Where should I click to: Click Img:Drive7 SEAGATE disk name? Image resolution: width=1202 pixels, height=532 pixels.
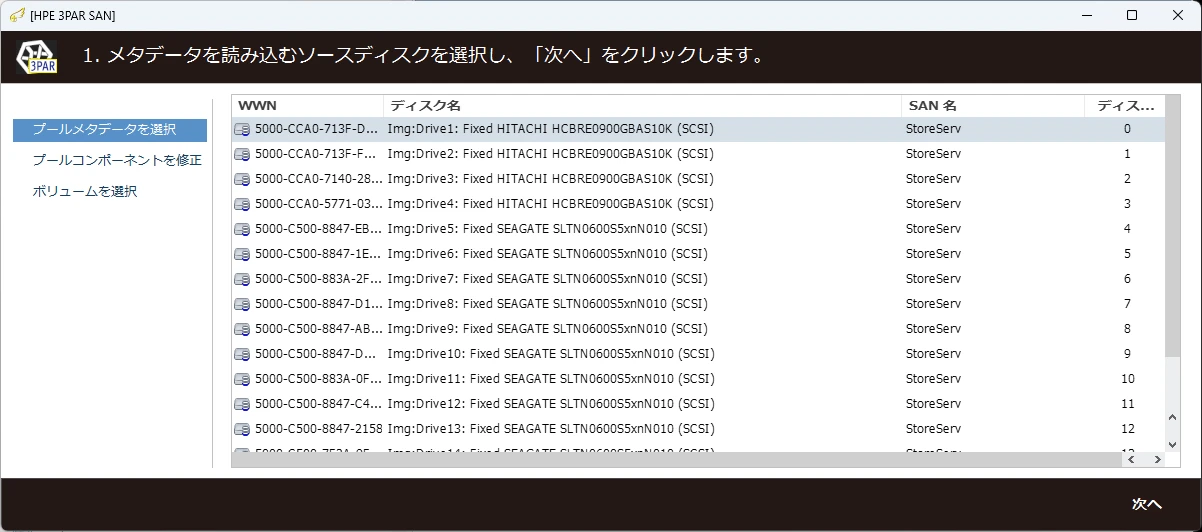click(x=548, y=279)
